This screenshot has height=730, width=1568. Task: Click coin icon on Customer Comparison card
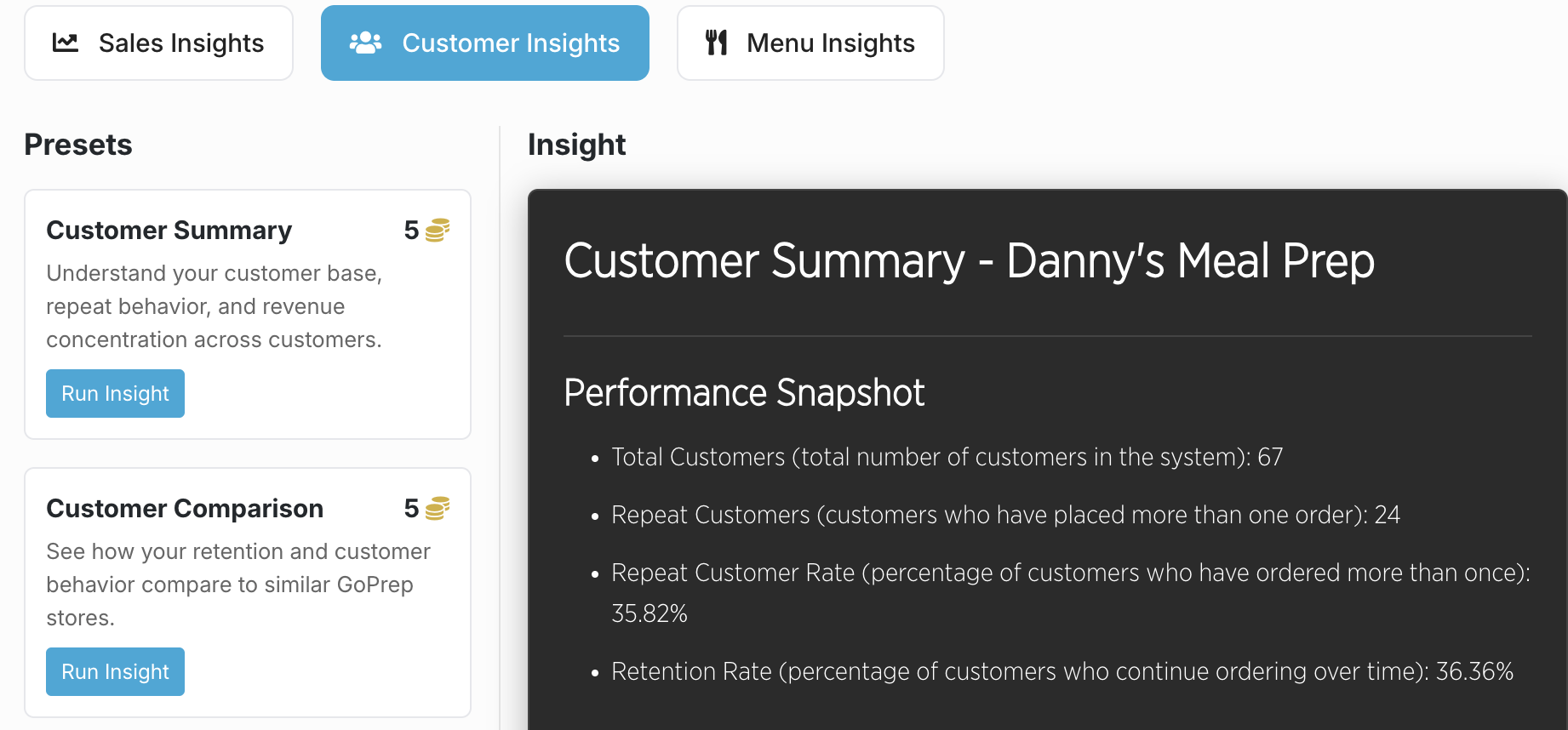[x=438, y=508]
